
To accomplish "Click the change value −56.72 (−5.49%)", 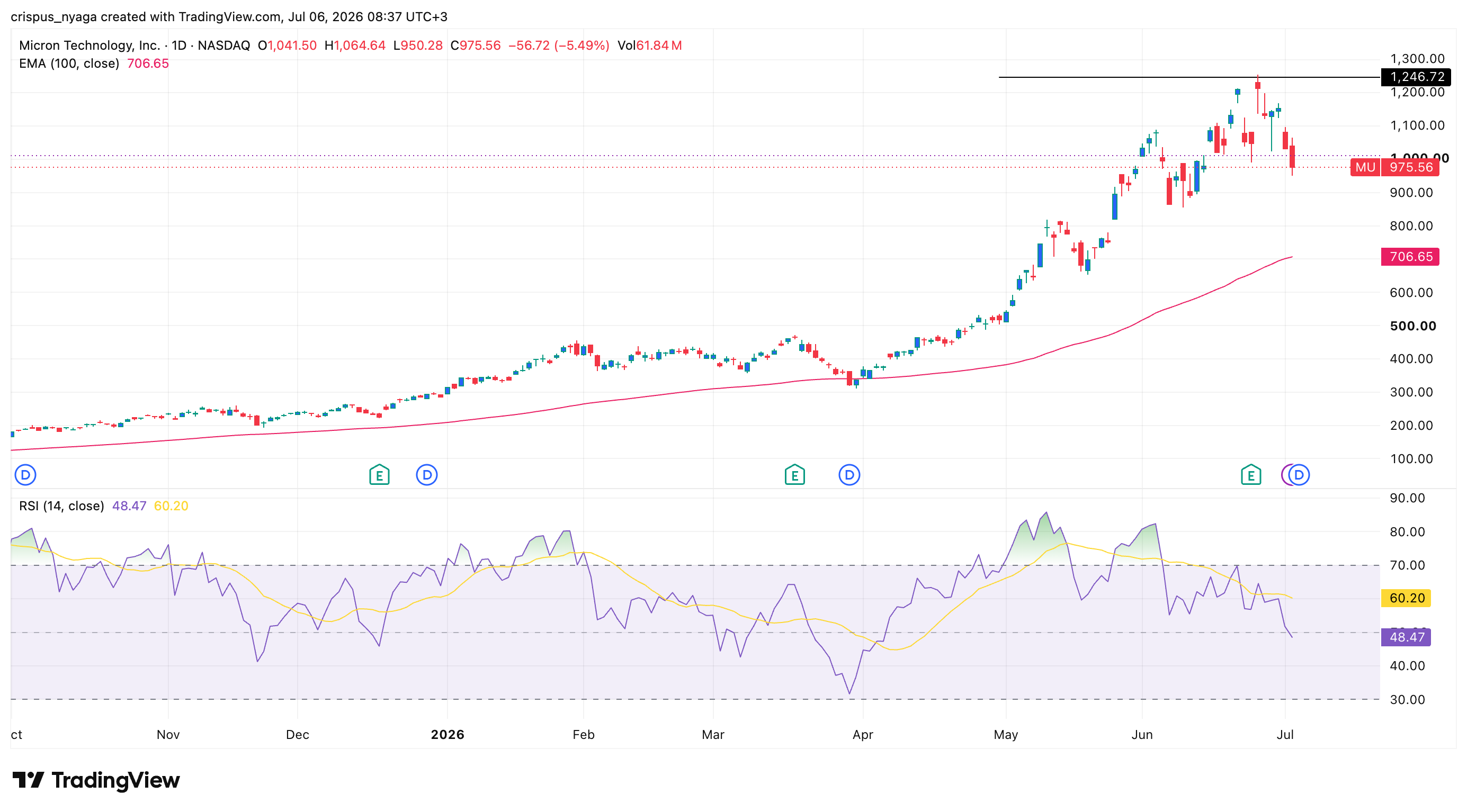I will point(559,46).
